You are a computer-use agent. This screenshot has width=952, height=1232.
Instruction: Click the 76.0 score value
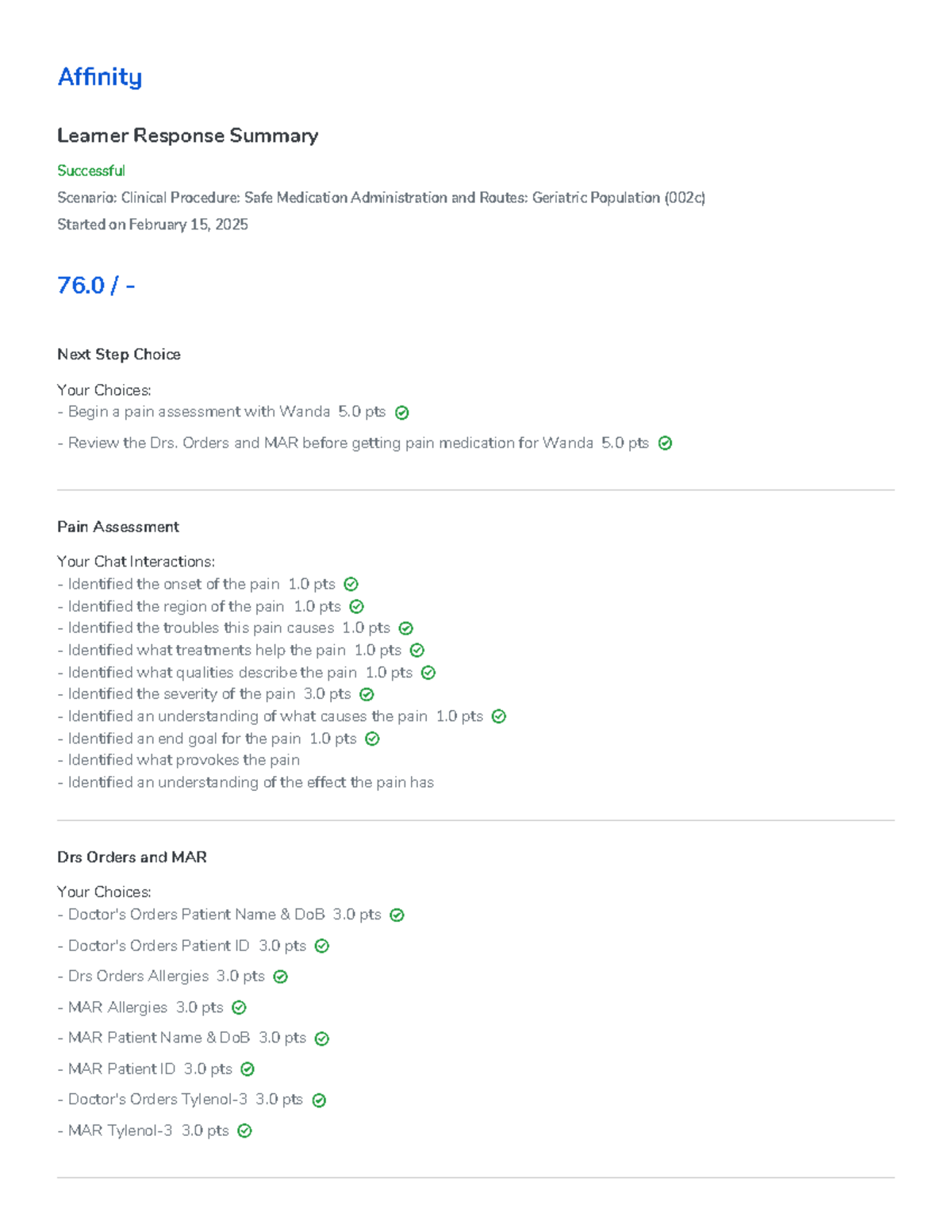pyautogui.click(x=81, y=285)
